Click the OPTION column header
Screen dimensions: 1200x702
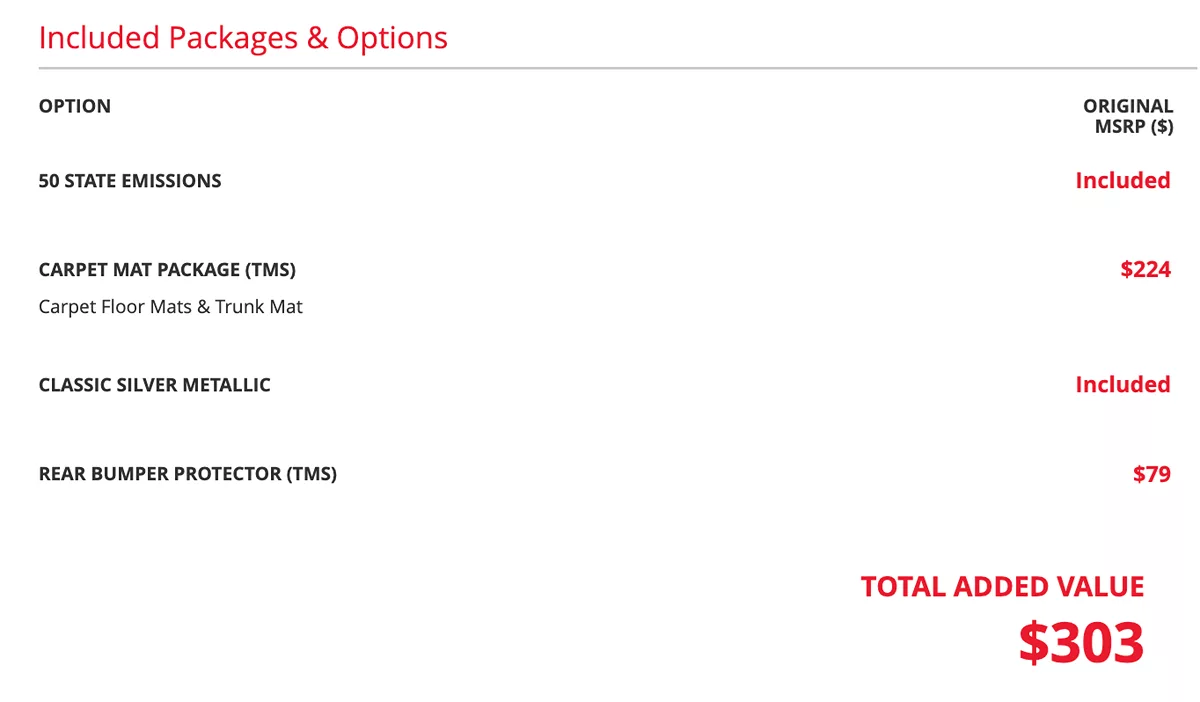tap(75, 106)
